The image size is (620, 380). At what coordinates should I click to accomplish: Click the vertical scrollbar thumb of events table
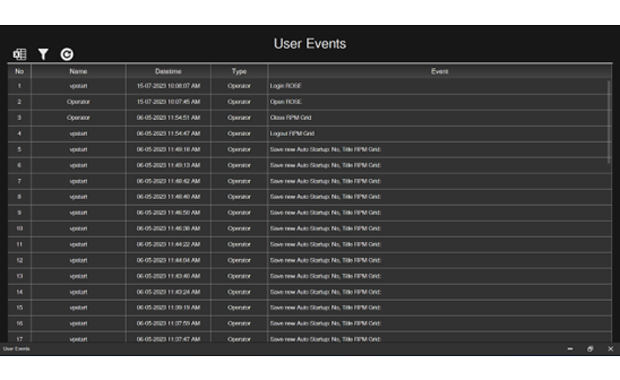(x=609, y=122)
